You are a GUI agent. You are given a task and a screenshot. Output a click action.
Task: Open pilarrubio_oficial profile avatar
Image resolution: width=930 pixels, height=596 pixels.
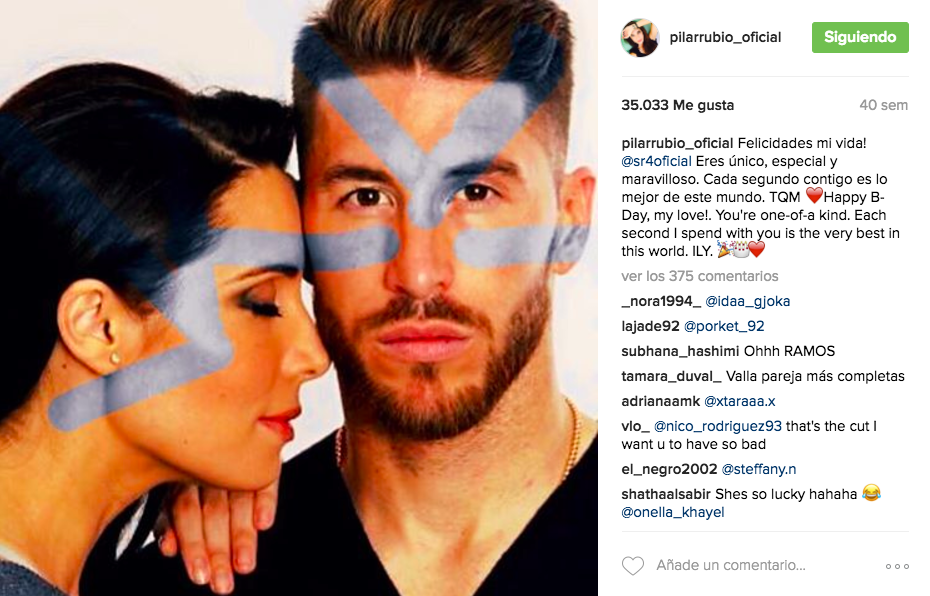(639, 37)
